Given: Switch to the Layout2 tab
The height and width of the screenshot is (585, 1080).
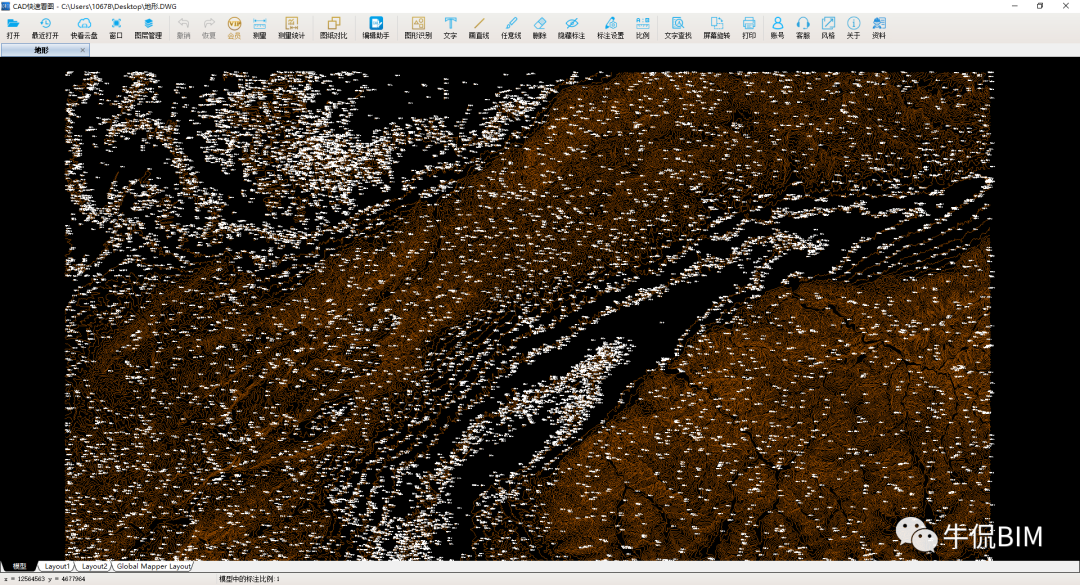Looking at the screenshot, I should 94,566.
